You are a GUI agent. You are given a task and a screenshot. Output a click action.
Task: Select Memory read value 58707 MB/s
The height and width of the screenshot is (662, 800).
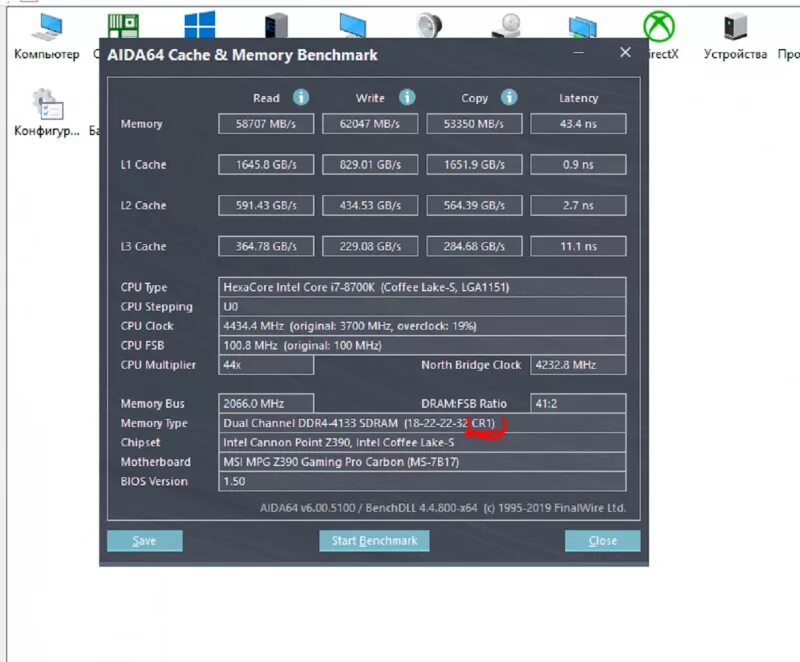tap(266, 124)
